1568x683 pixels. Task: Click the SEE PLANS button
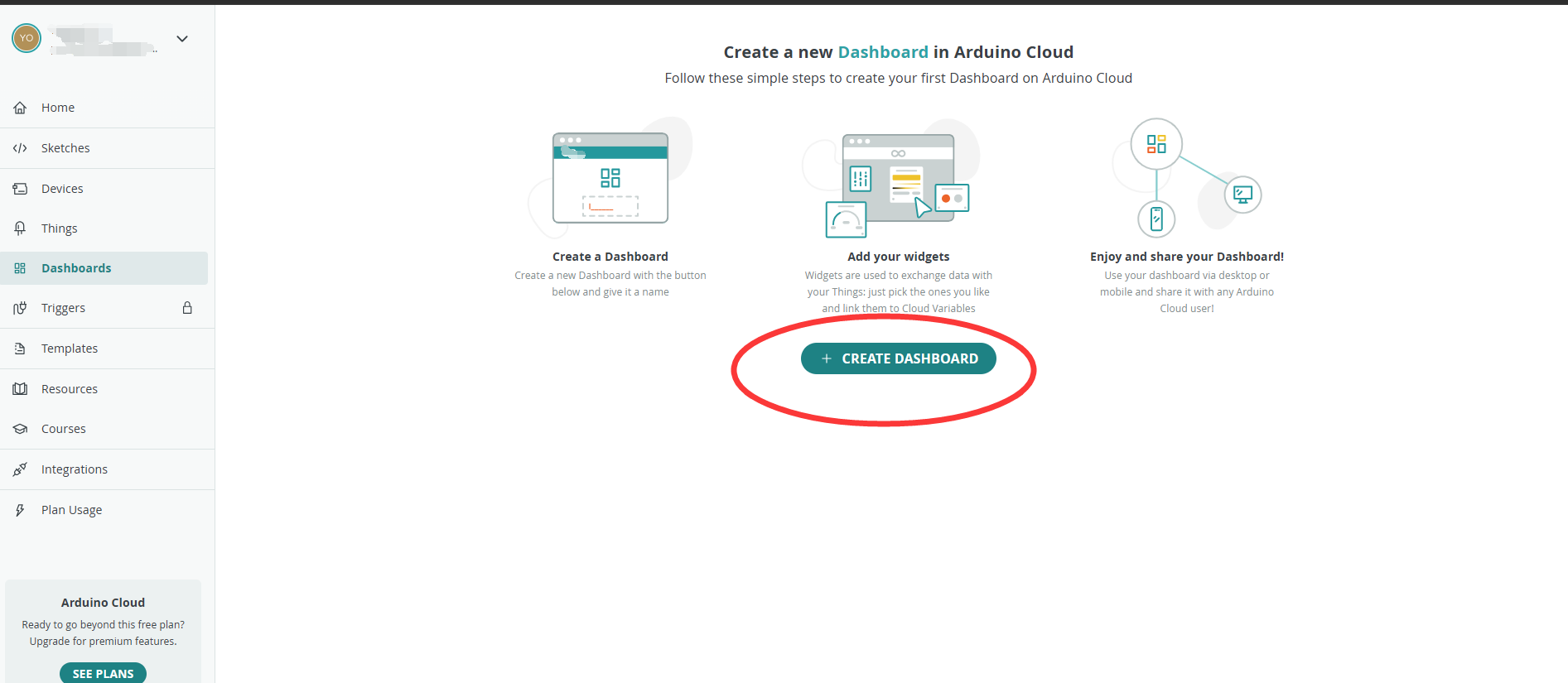point(103,673)
